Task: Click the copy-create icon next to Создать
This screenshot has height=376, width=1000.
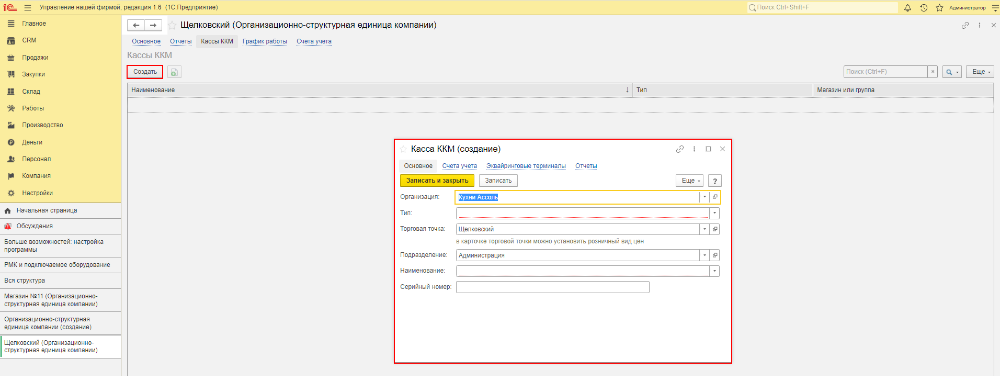Action: 174,72
